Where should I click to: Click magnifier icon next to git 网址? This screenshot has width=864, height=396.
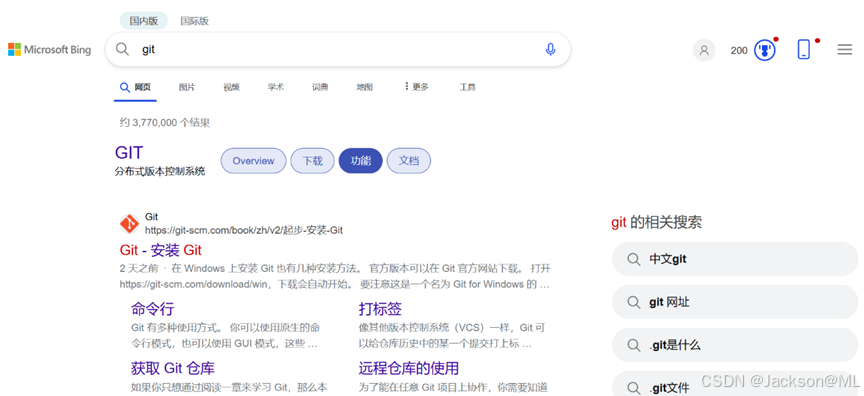pos(634,302)
